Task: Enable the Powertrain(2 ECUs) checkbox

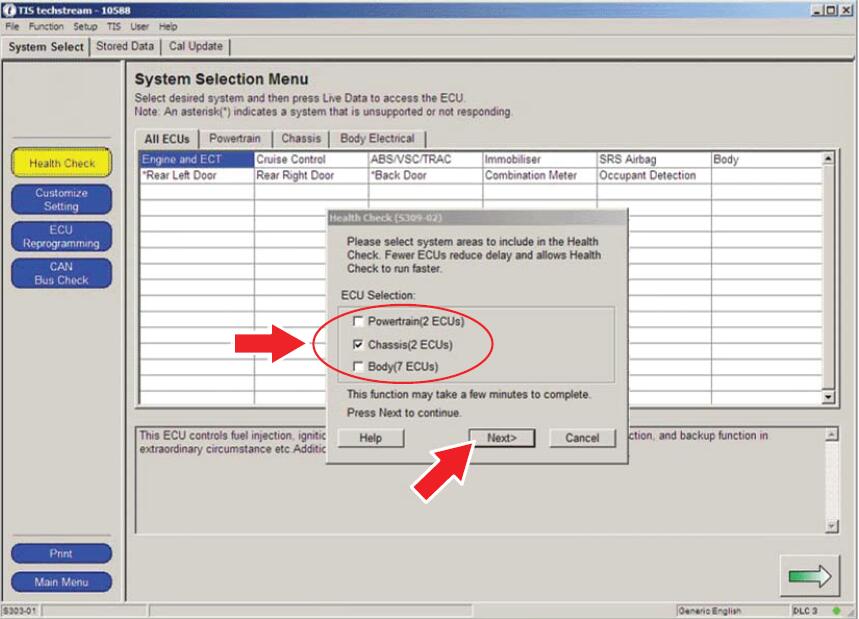Action: pyautogui.click(x=358, y=322)
